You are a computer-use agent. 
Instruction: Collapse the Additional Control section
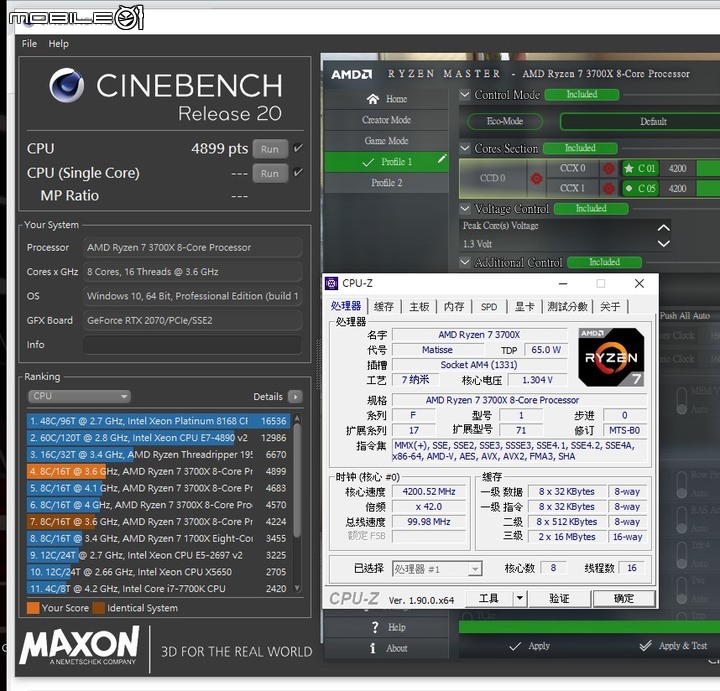(465, 262)
